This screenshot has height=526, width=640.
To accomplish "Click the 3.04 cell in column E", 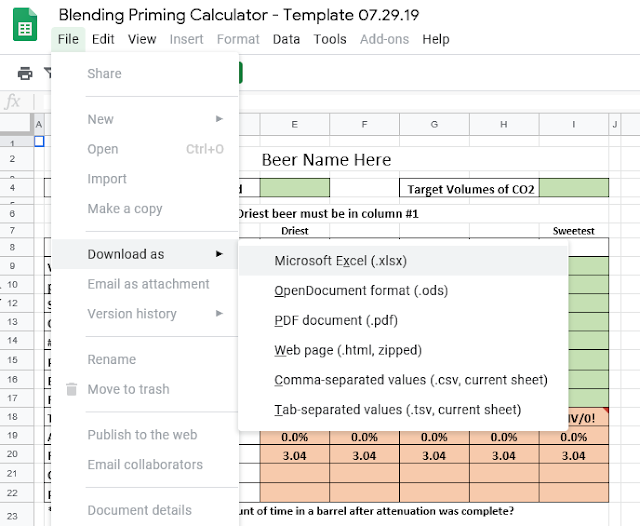I will (x=295, y=456).
